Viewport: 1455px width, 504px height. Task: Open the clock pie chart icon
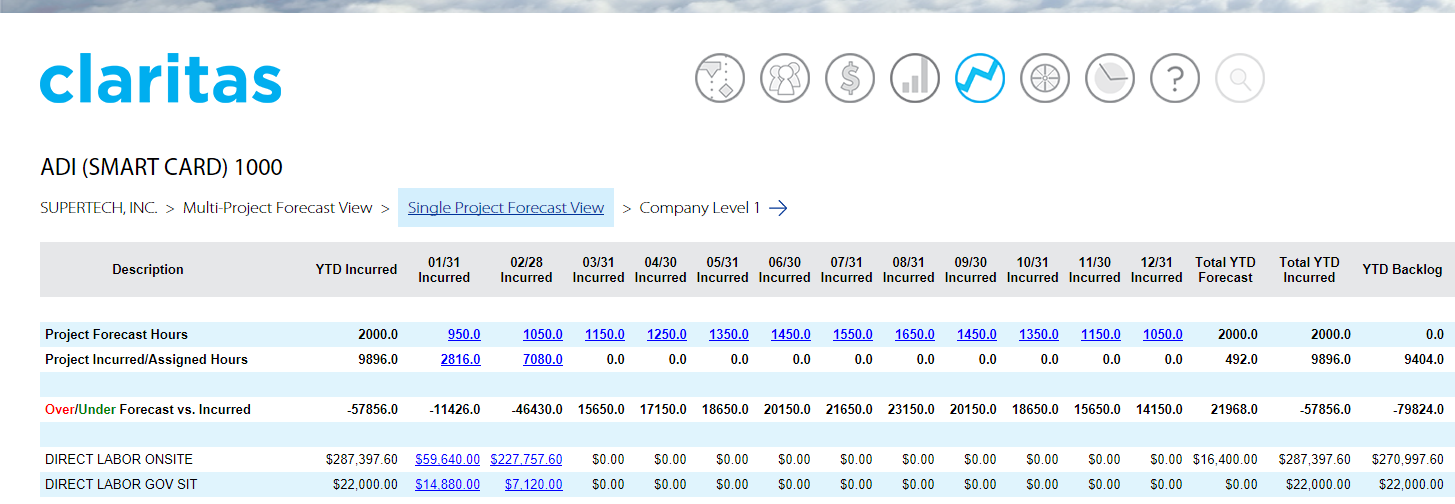pyautogui.click(x=1110, y=78)
